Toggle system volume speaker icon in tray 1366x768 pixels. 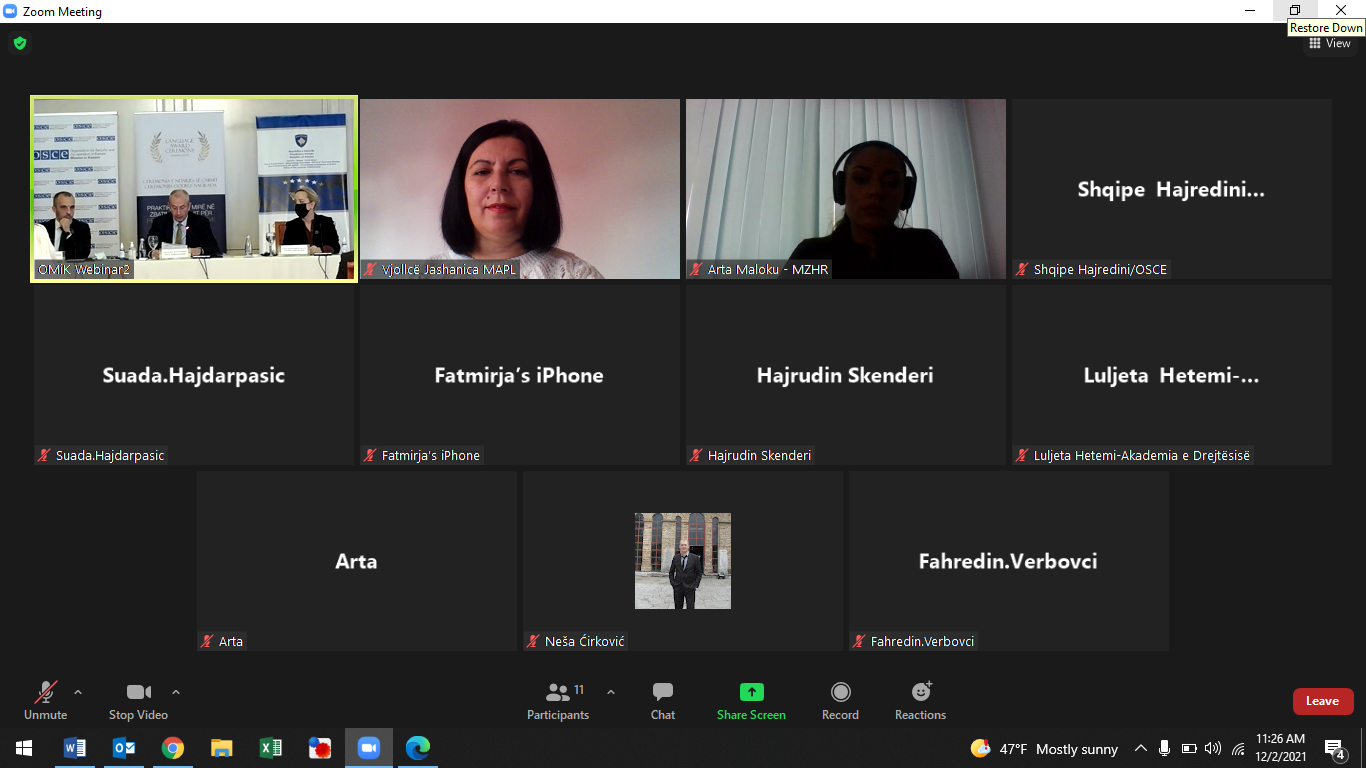1213,748
